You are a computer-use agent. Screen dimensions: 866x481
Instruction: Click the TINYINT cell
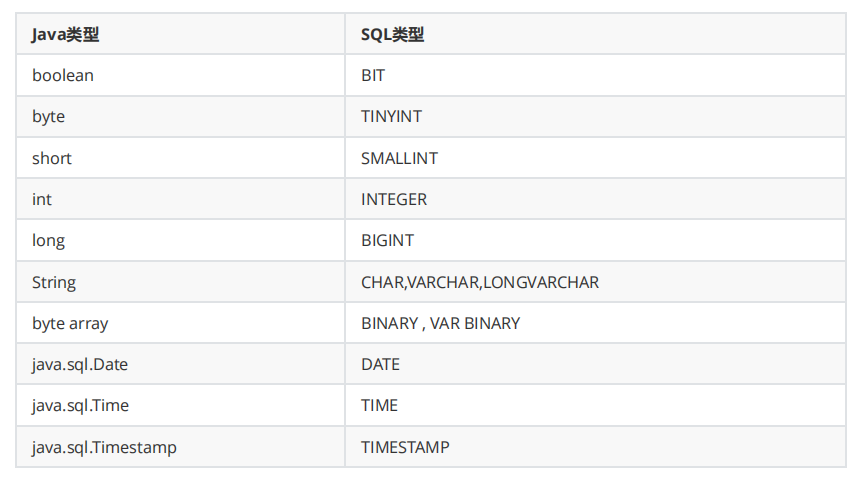[x=391, y=116]
